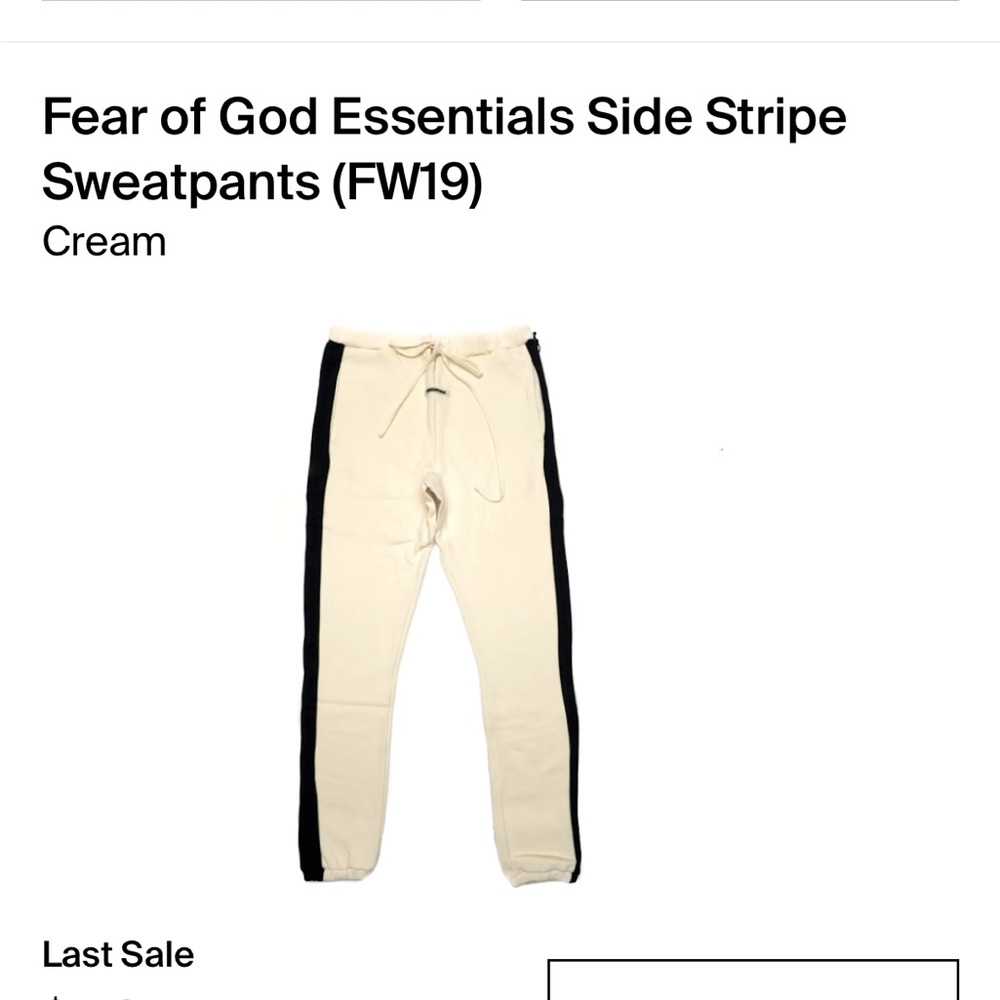Click the cut-off button edge at top right
Viewport: 1000px width, 1000px height.
[740, 3]
